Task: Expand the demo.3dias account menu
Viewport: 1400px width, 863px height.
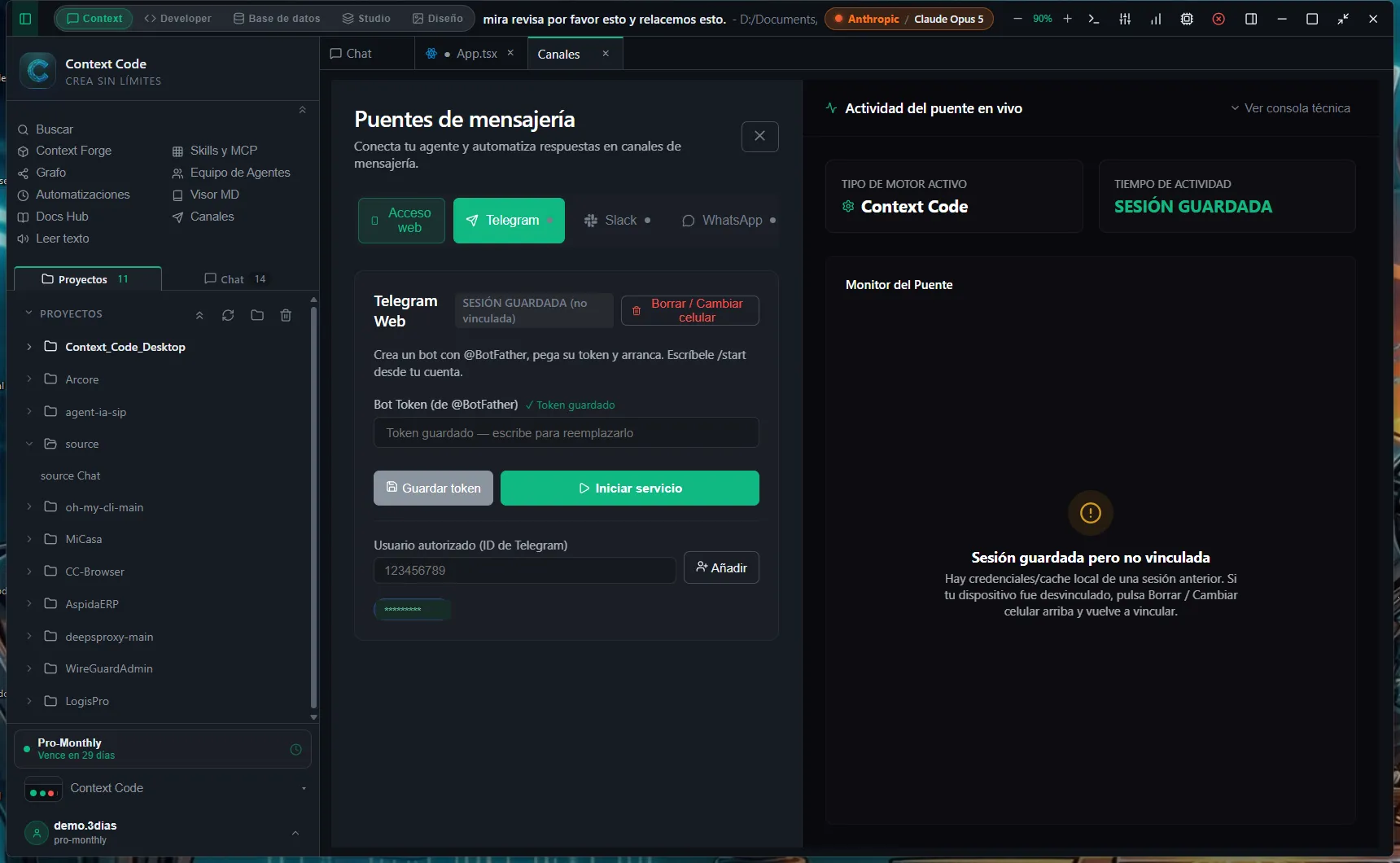Action: [295, 833]
